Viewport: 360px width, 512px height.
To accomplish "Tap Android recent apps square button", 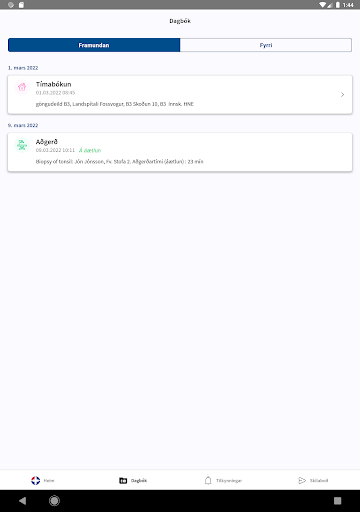I will click(337, 501).
